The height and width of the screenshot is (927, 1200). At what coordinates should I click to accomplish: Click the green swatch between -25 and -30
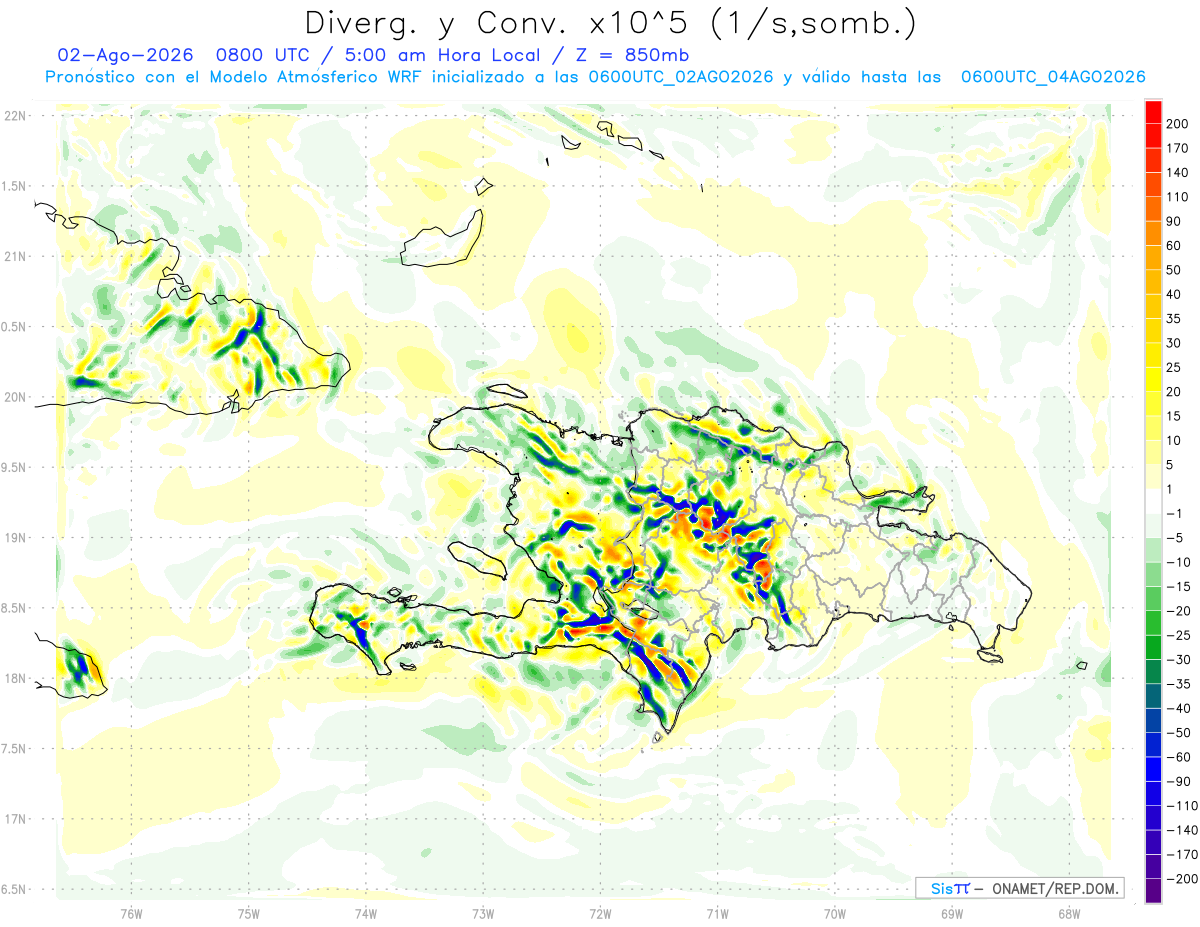(x=1153, y=647)
